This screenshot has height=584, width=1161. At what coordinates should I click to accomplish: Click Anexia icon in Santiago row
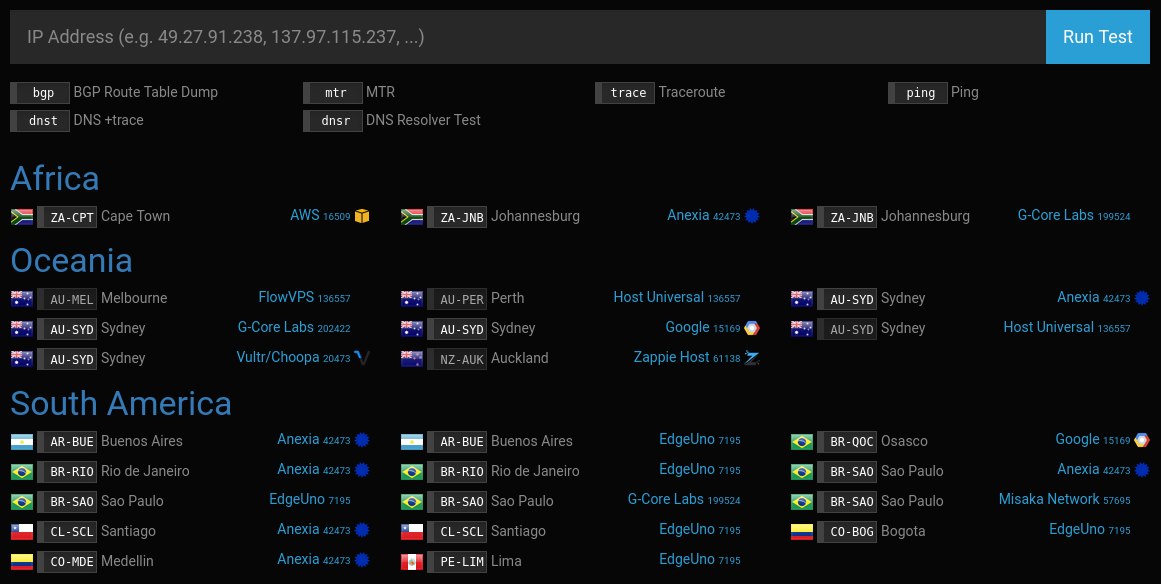362,530
